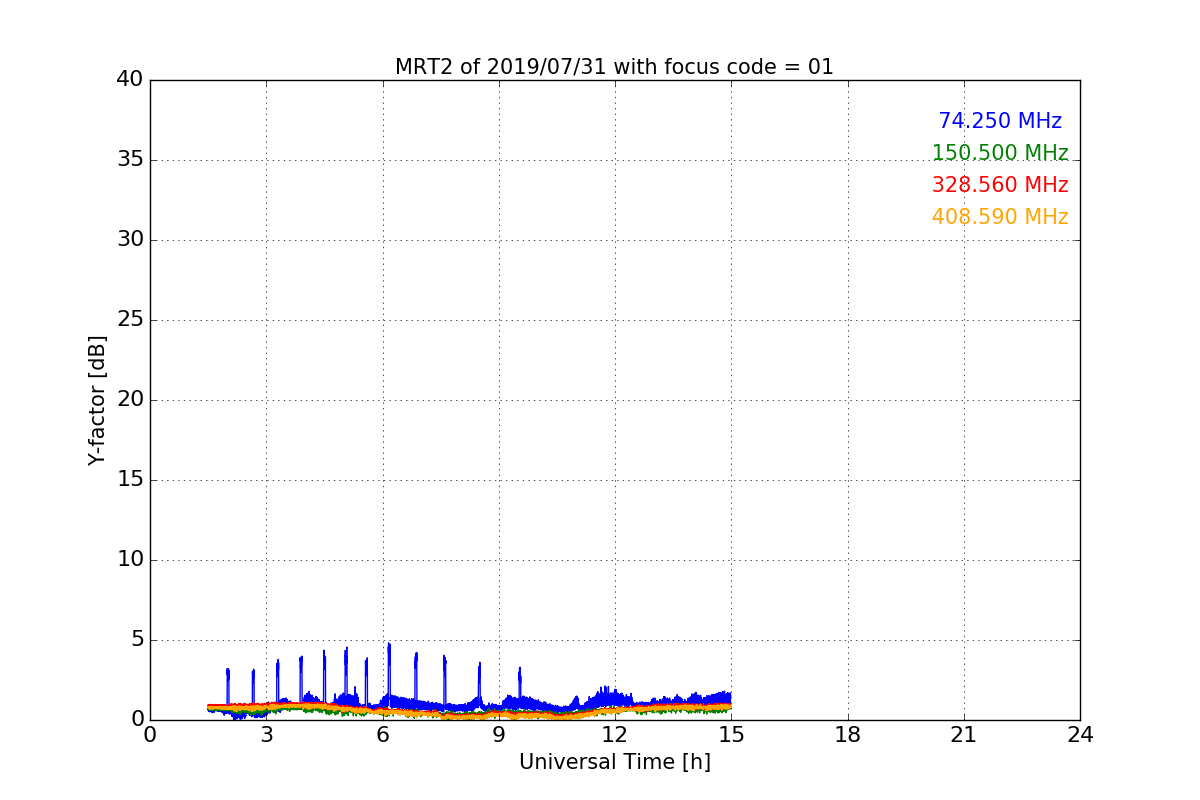Click the x-axis tick label '12'
The image size is (1200, 800).
tap(615, 735)
